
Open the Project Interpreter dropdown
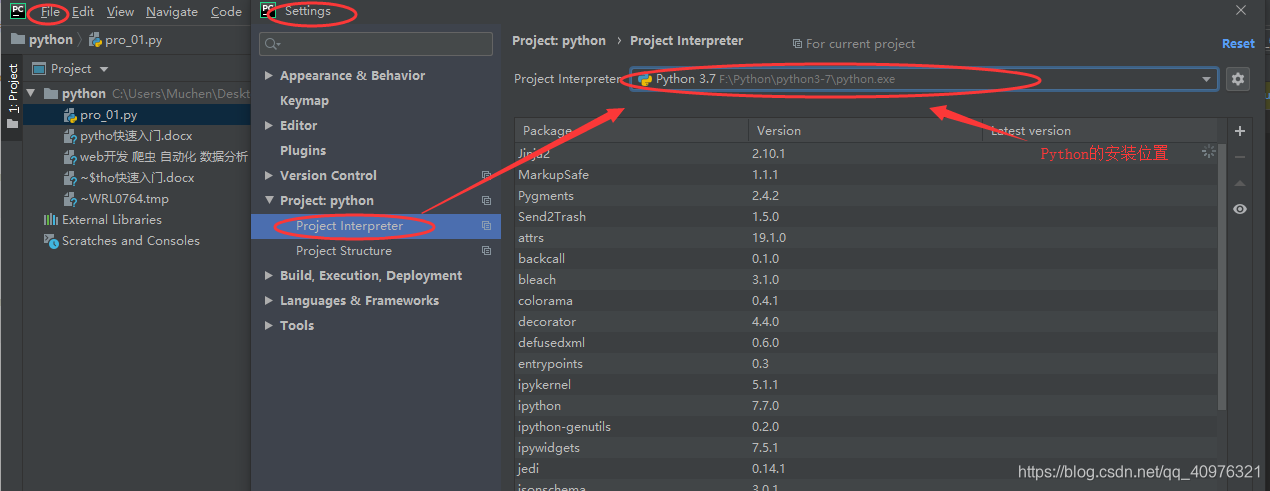1206,80
